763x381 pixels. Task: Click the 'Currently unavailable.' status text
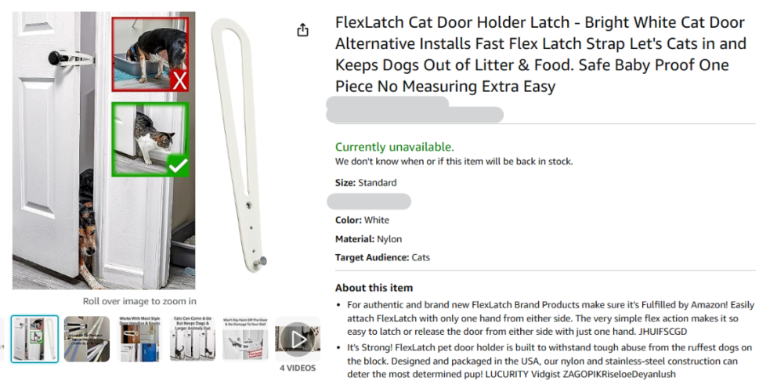(395, 147)
